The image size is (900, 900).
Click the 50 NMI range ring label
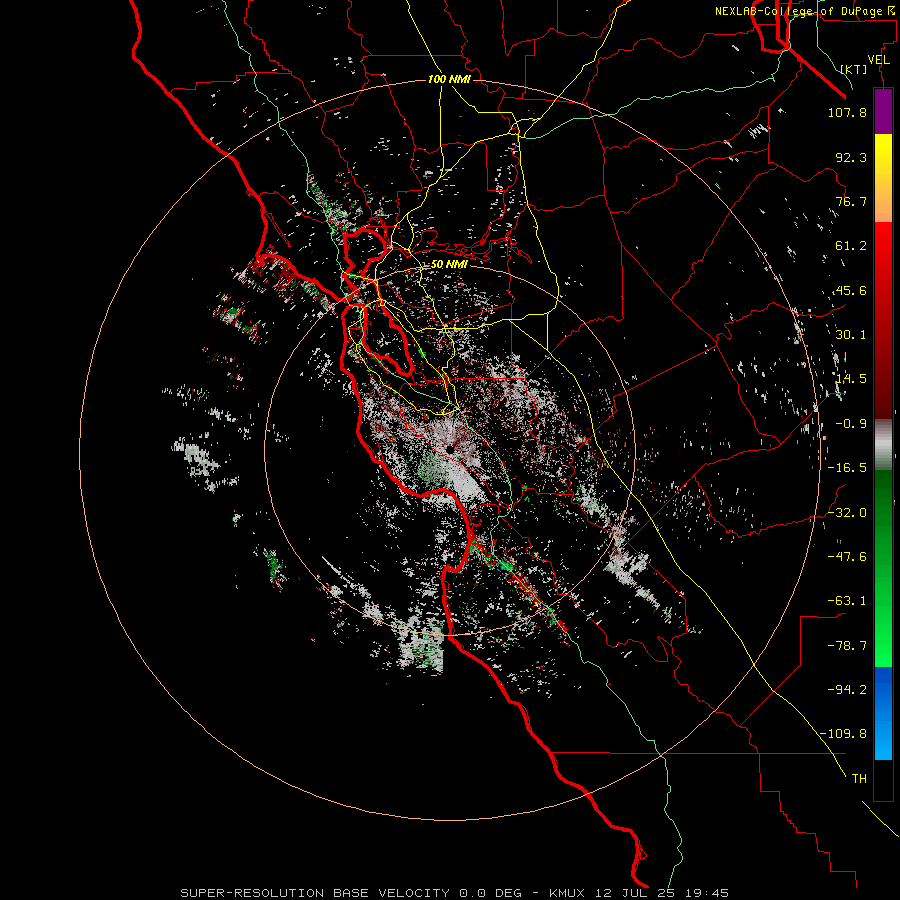(449, 265)
